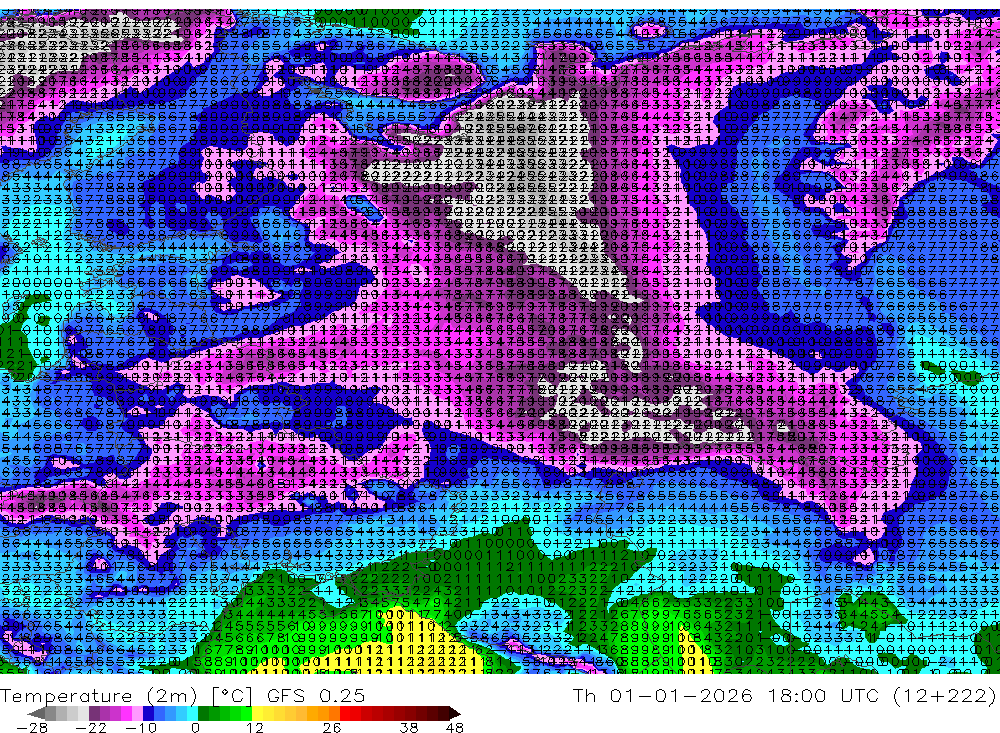Viewport: 1000px width, 733px height.
Task: Click the gray left arrow end of color scale
Action: point(36,714)
